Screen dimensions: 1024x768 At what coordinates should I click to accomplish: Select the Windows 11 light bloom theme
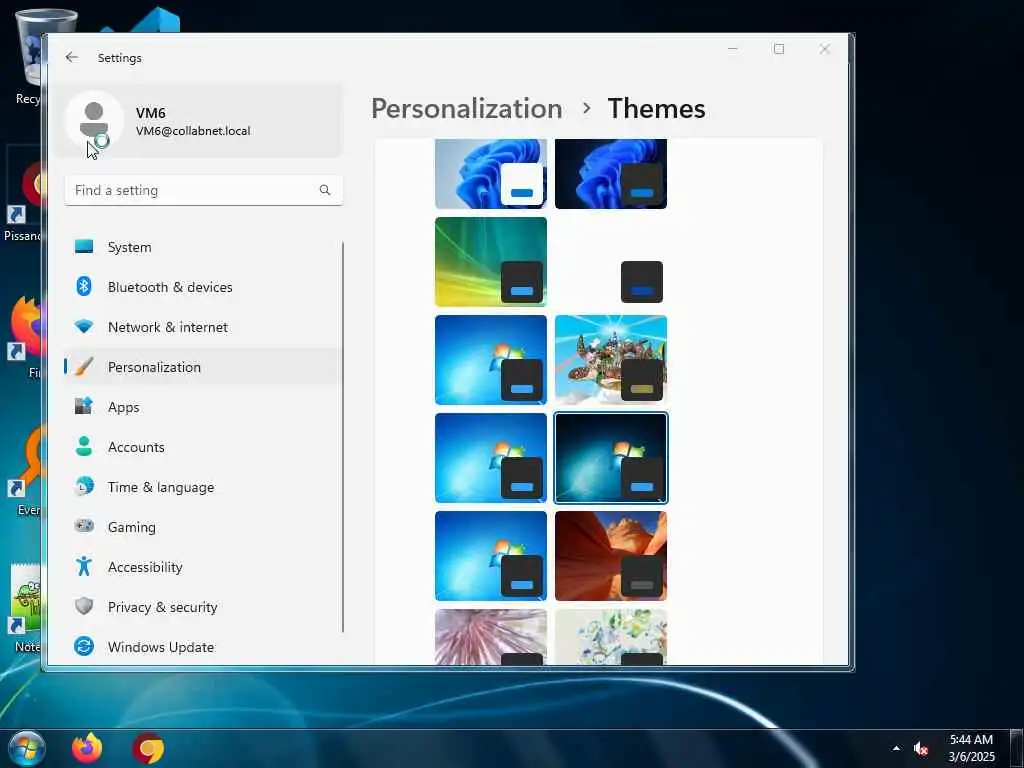(x=490, y=174)
